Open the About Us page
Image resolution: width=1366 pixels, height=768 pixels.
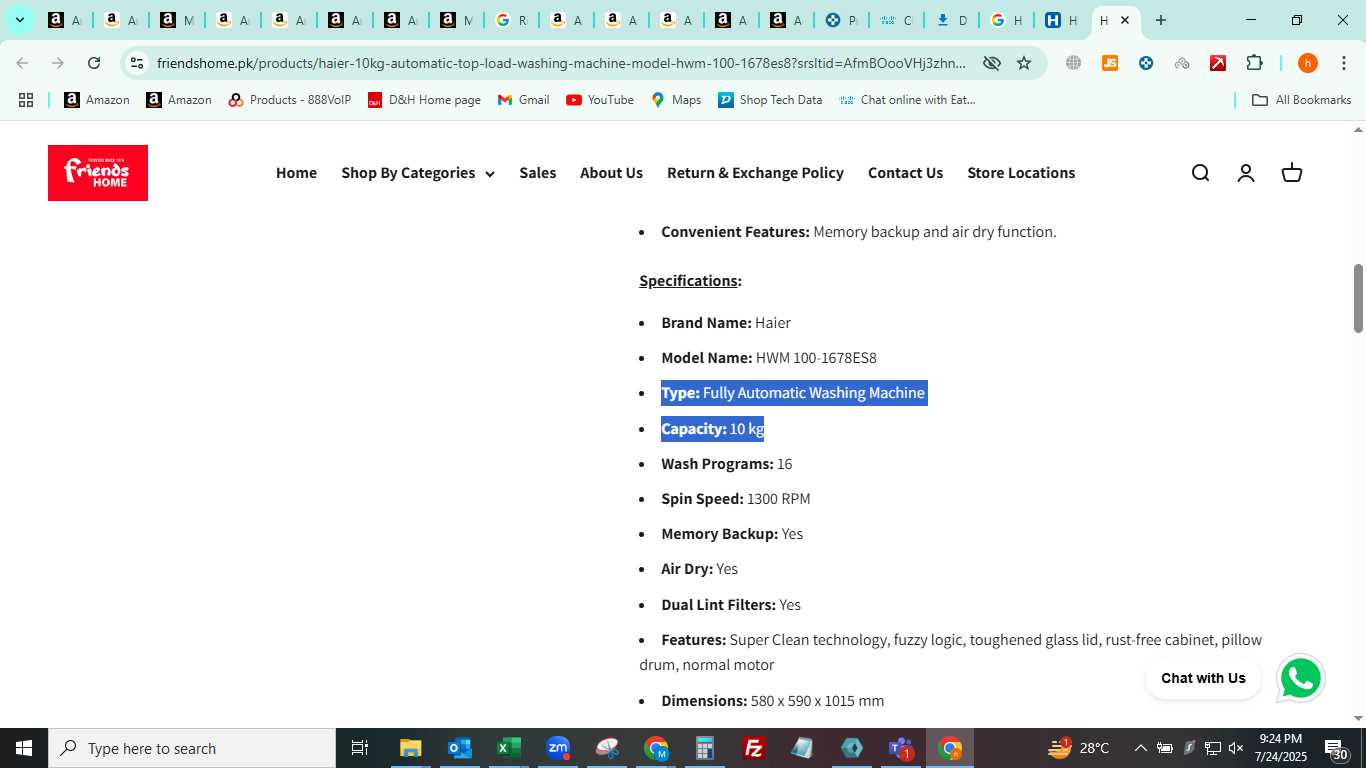click(x=611, y=173)
